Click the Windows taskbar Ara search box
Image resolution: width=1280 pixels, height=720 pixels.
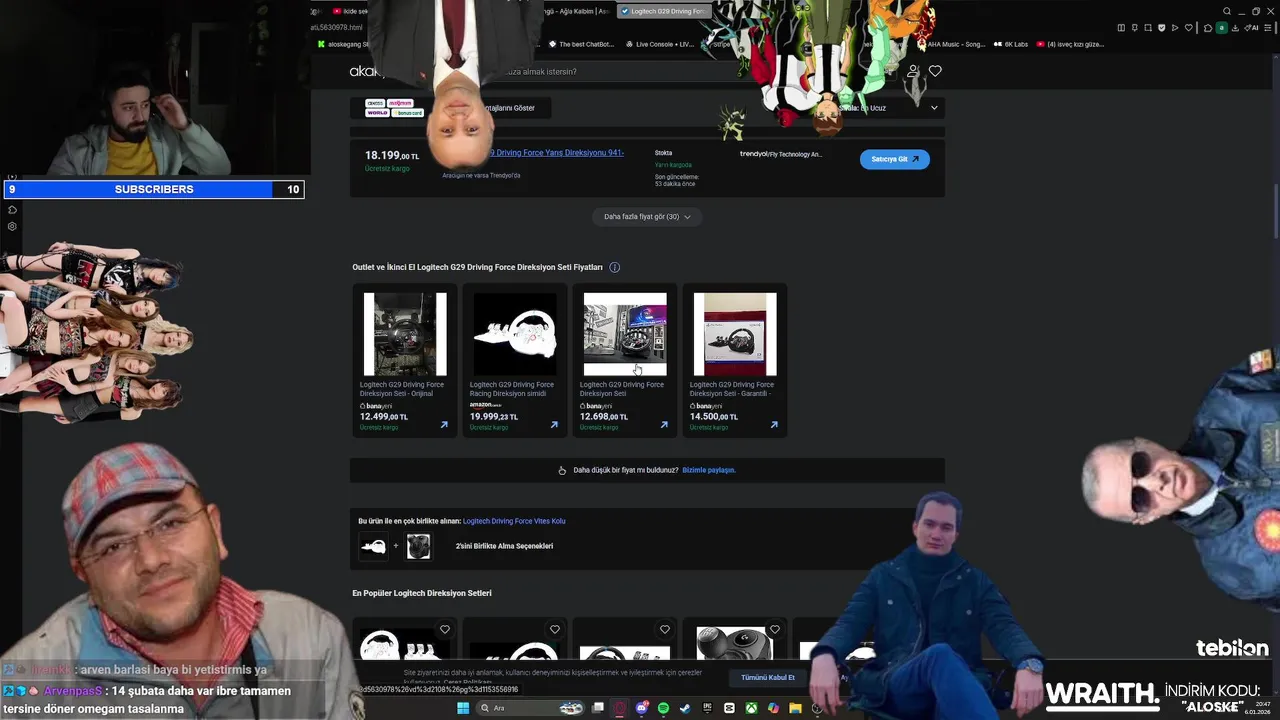530,708
